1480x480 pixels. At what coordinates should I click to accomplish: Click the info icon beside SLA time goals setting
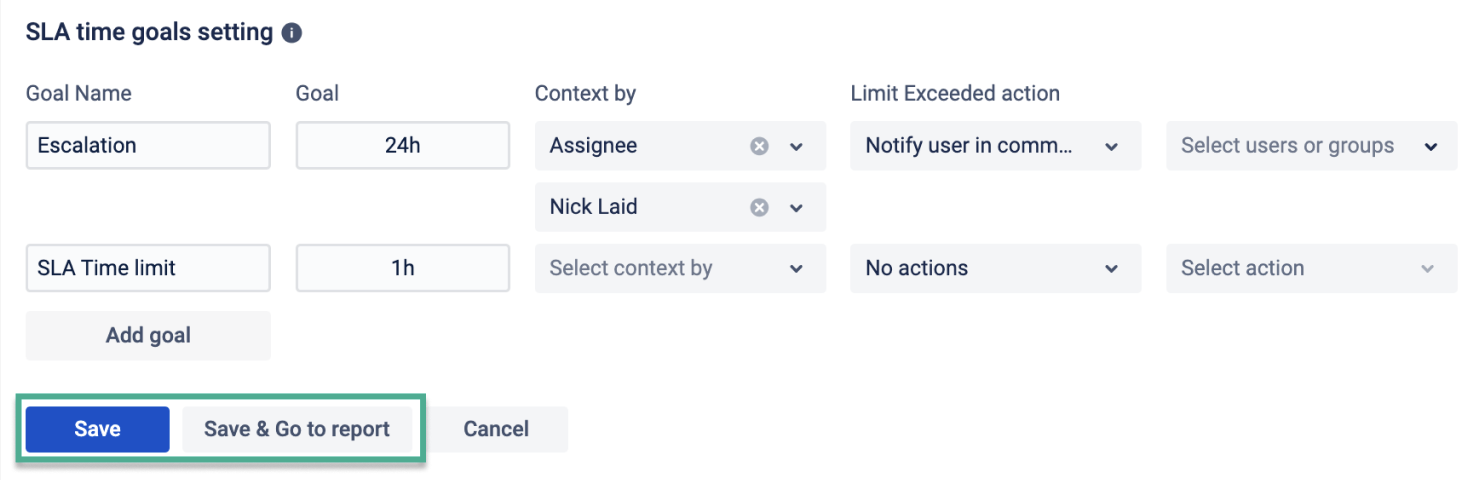(292, 33)
